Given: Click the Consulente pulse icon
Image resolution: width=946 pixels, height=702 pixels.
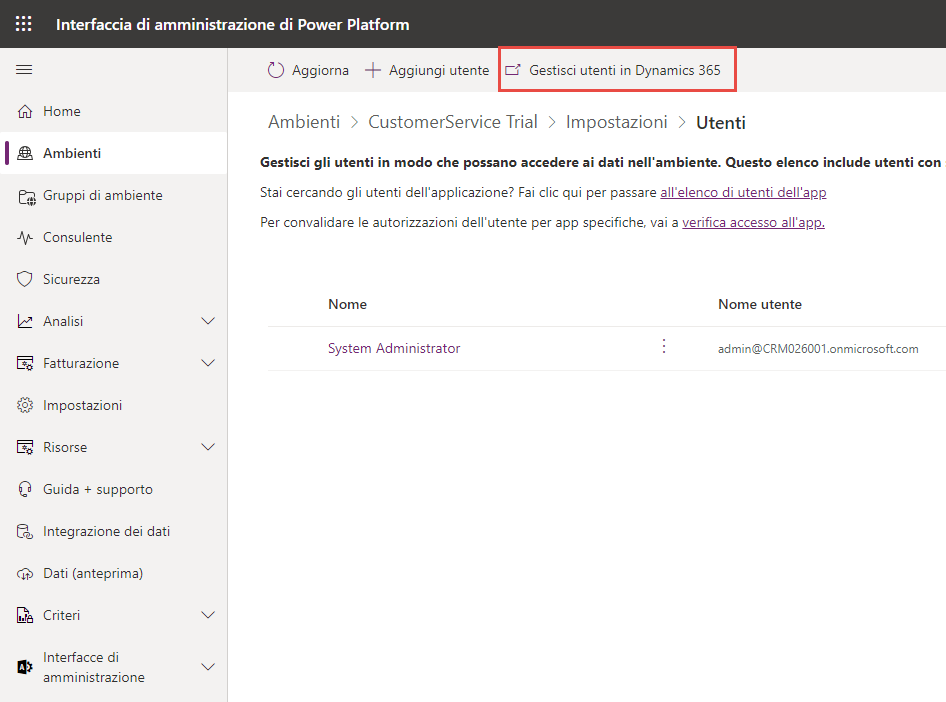Looking at the screenshot, I should pos(25,238).
